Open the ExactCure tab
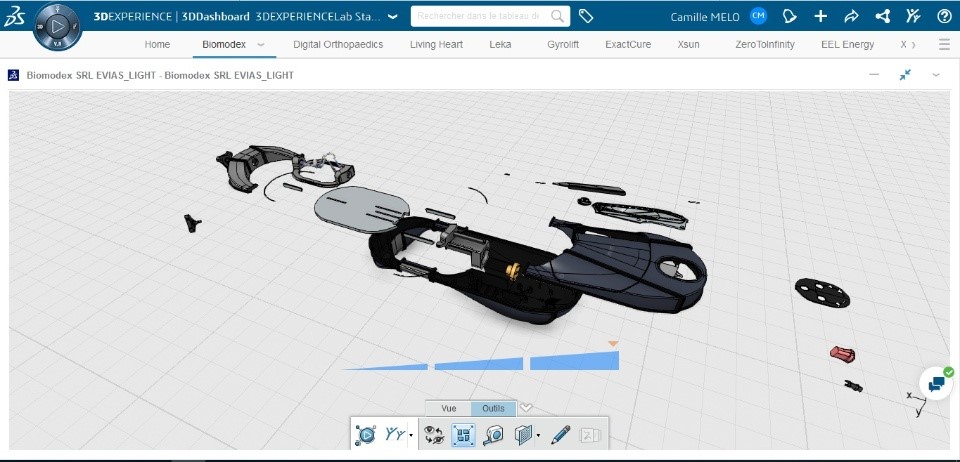The image size is (960, 462). coord(628,45)
